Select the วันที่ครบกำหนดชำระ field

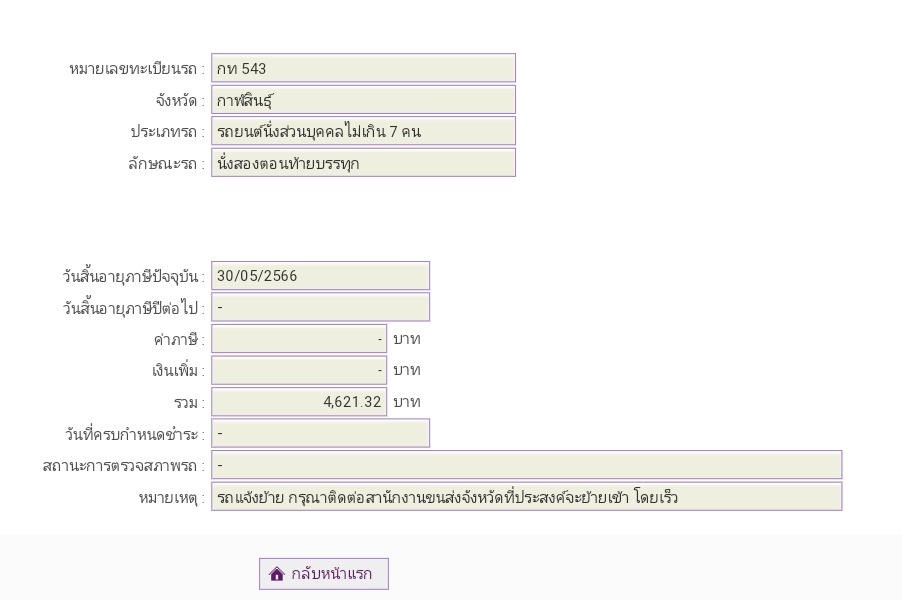coord(320,433)
